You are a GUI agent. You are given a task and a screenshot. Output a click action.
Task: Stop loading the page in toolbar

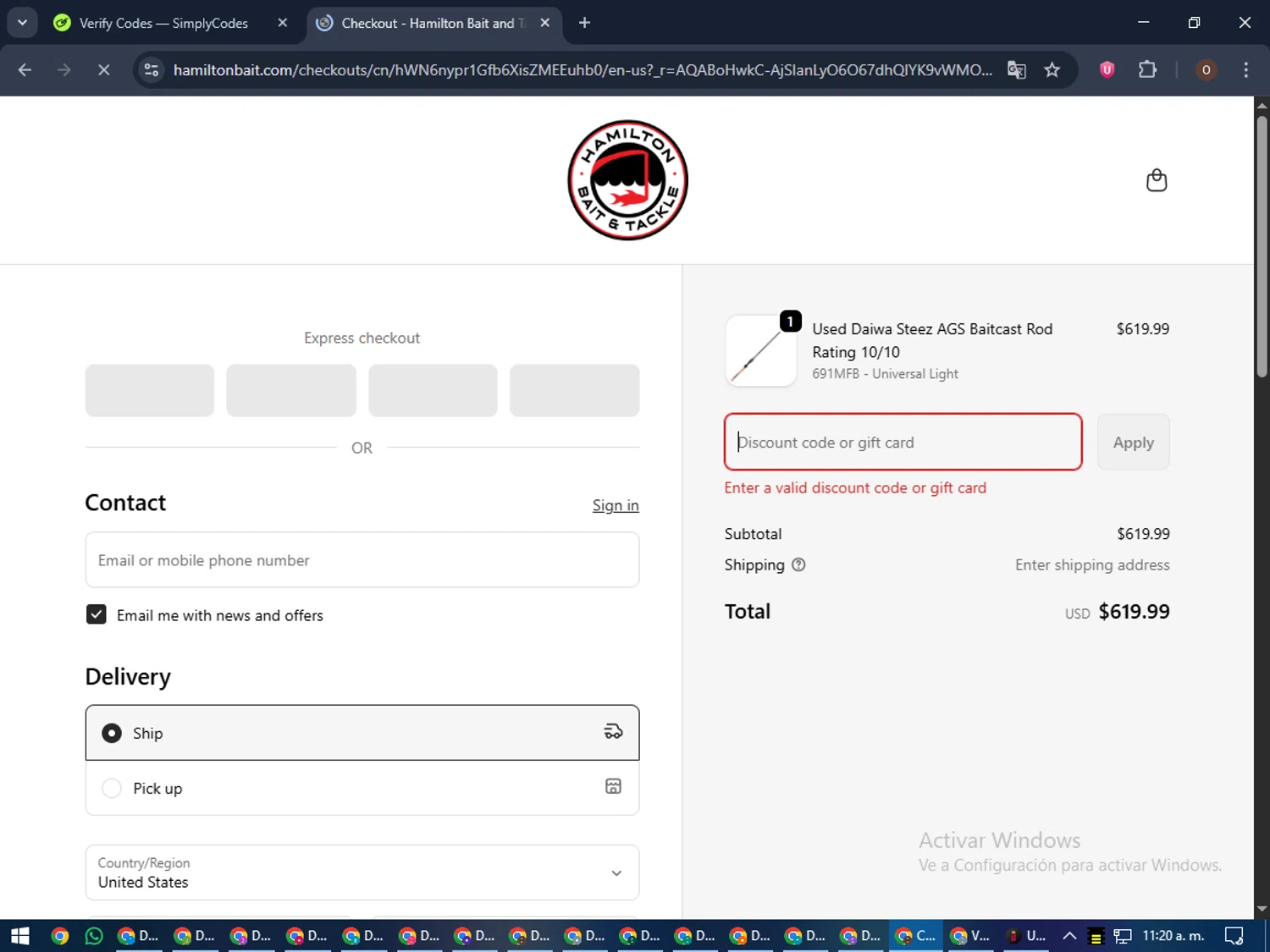point(103,70)
